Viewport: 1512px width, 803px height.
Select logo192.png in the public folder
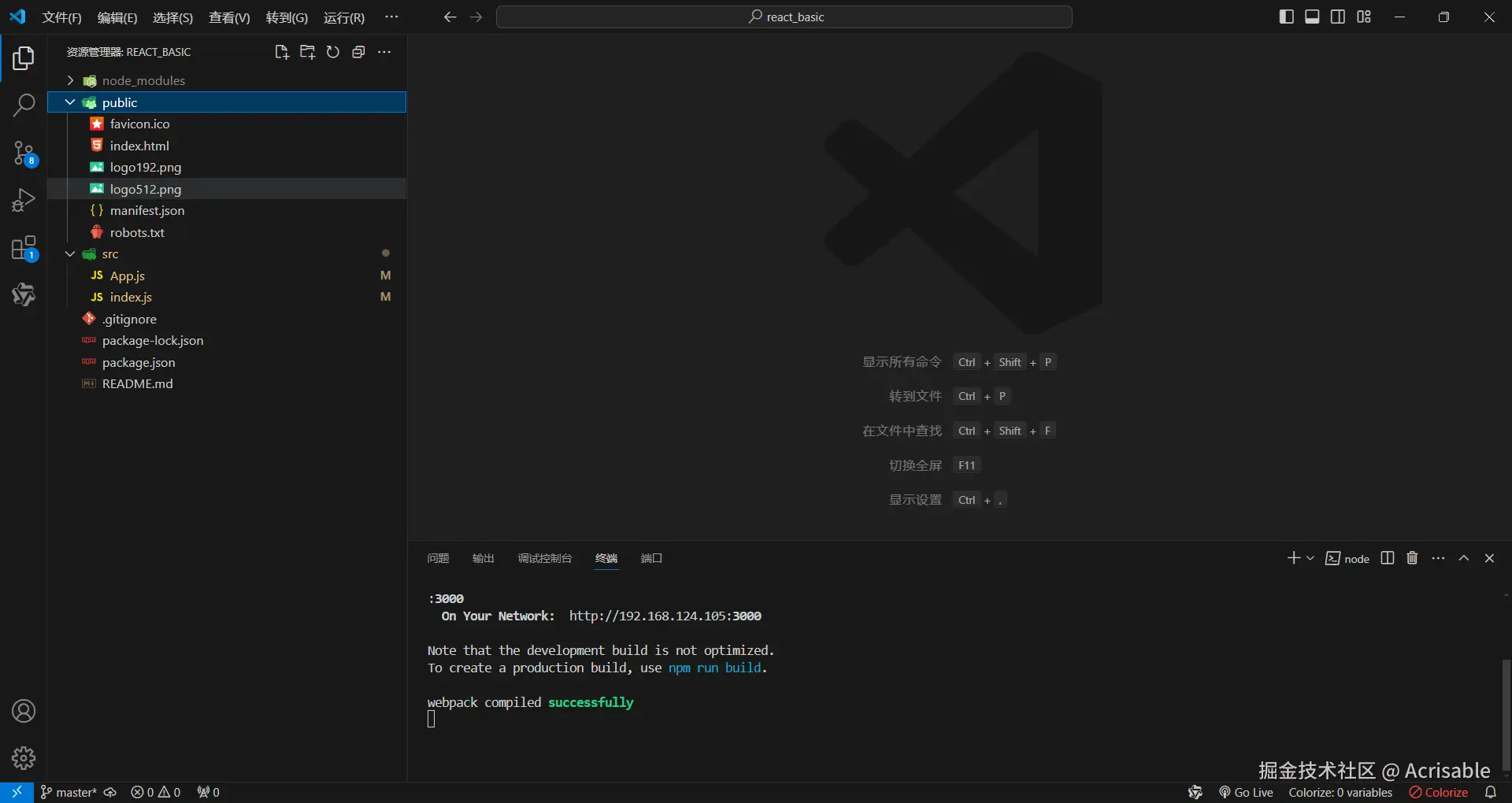coord(227,167)
